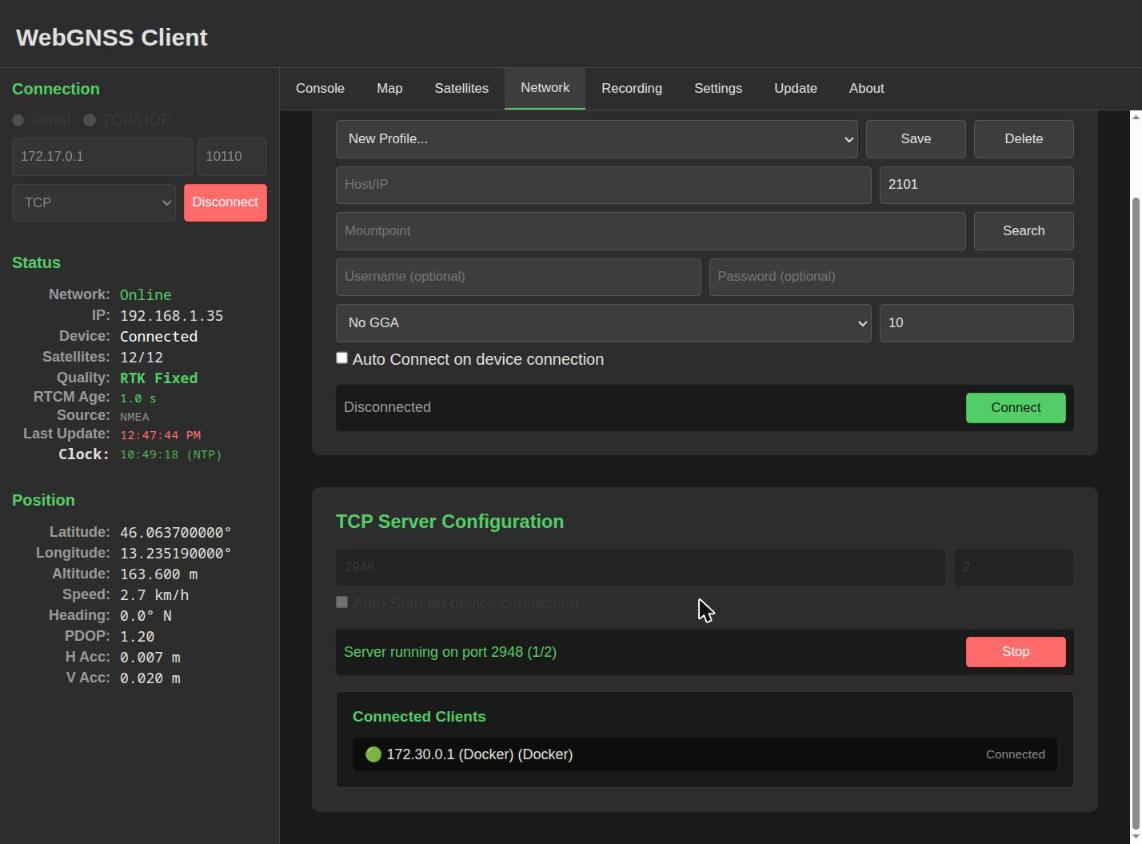Click the H Acc value 0.007 m
Image resolution: width=1142 pixels, height=844 pixels.
150,658
